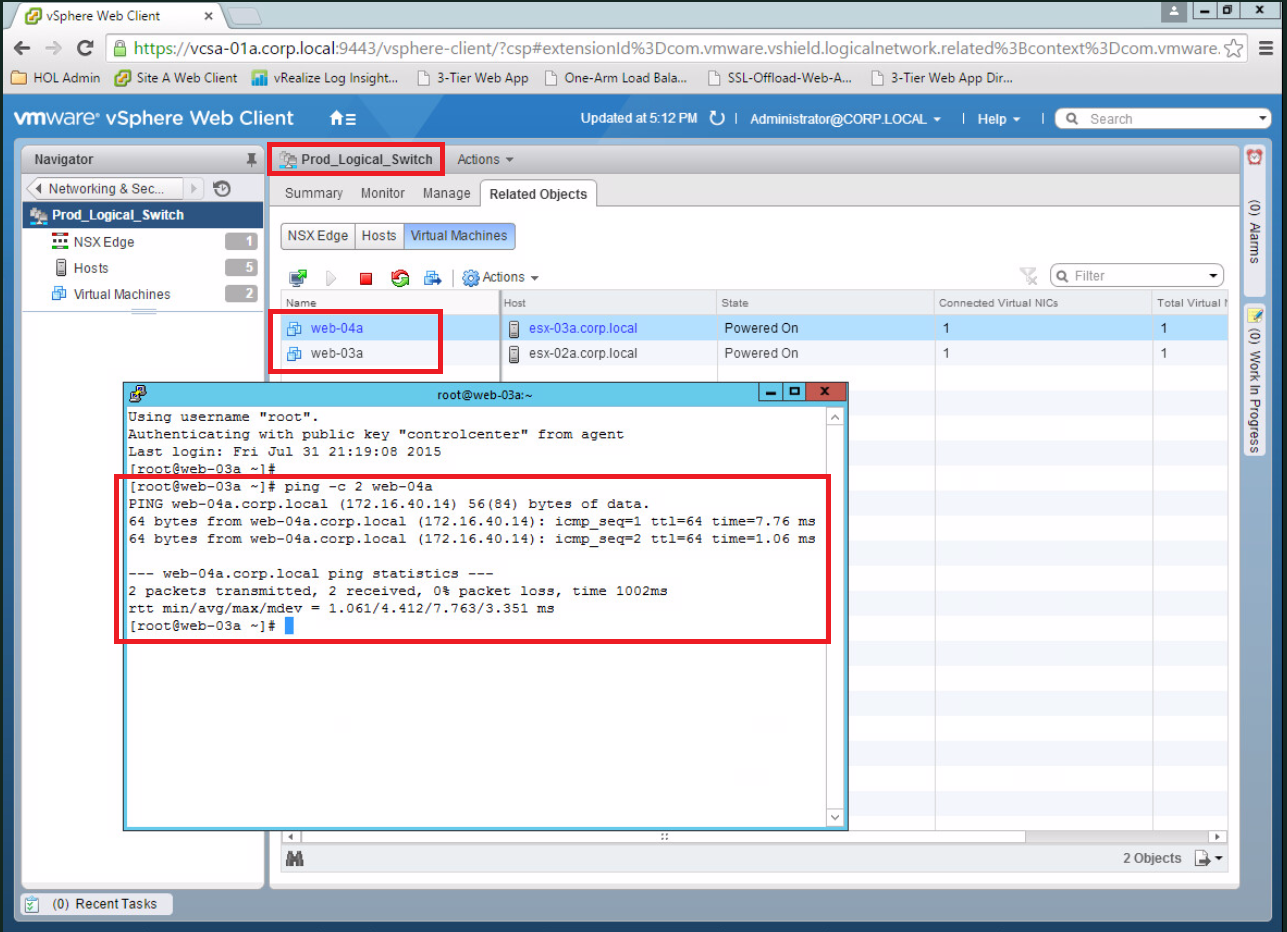Open the Administrator@CORP.LOCAL user menu
Screen dimensions: 1287x932
click(845, 119)
